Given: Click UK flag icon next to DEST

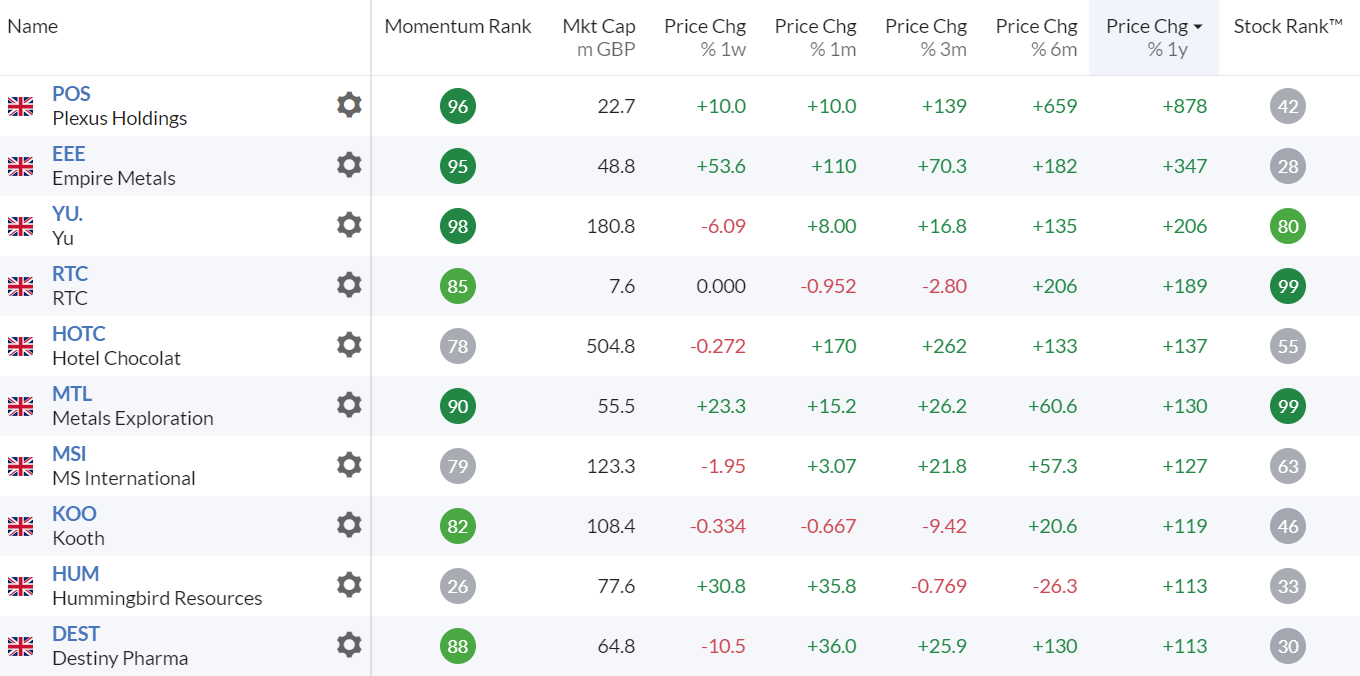Looking at the screenshot, I should click(20, 646).
